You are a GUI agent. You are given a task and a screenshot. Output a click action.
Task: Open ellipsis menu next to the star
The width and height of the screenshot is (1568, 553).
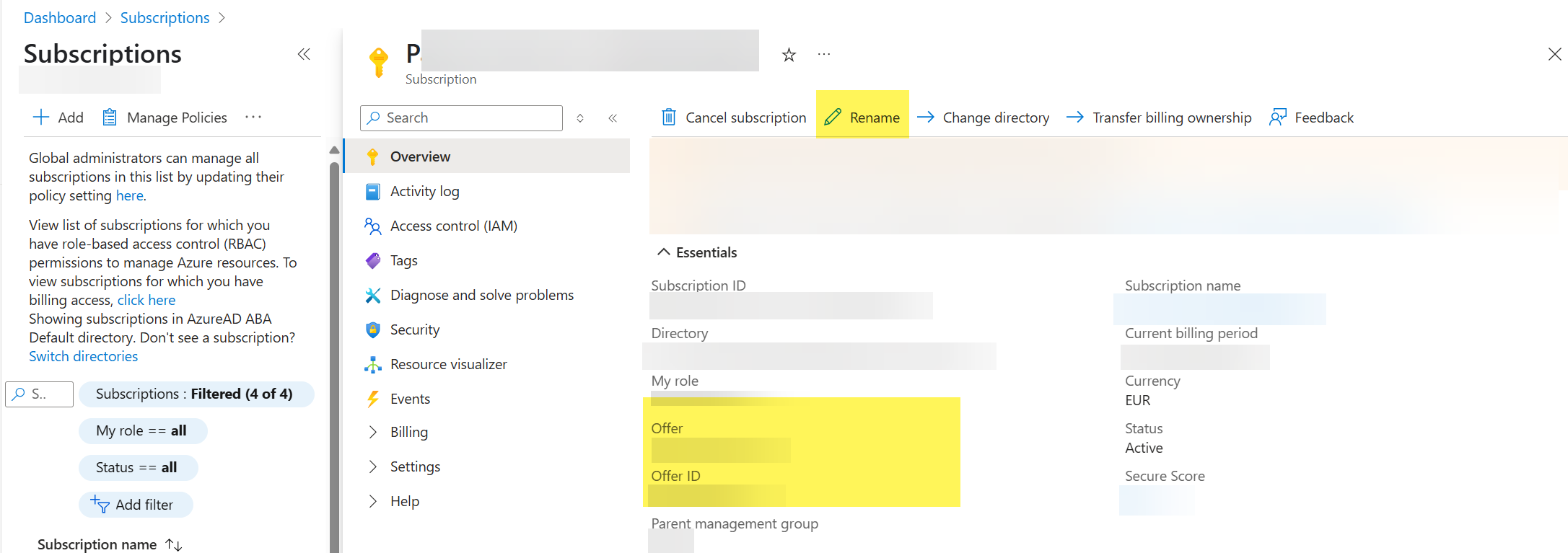pyautogui.click(x=824, y=54)
